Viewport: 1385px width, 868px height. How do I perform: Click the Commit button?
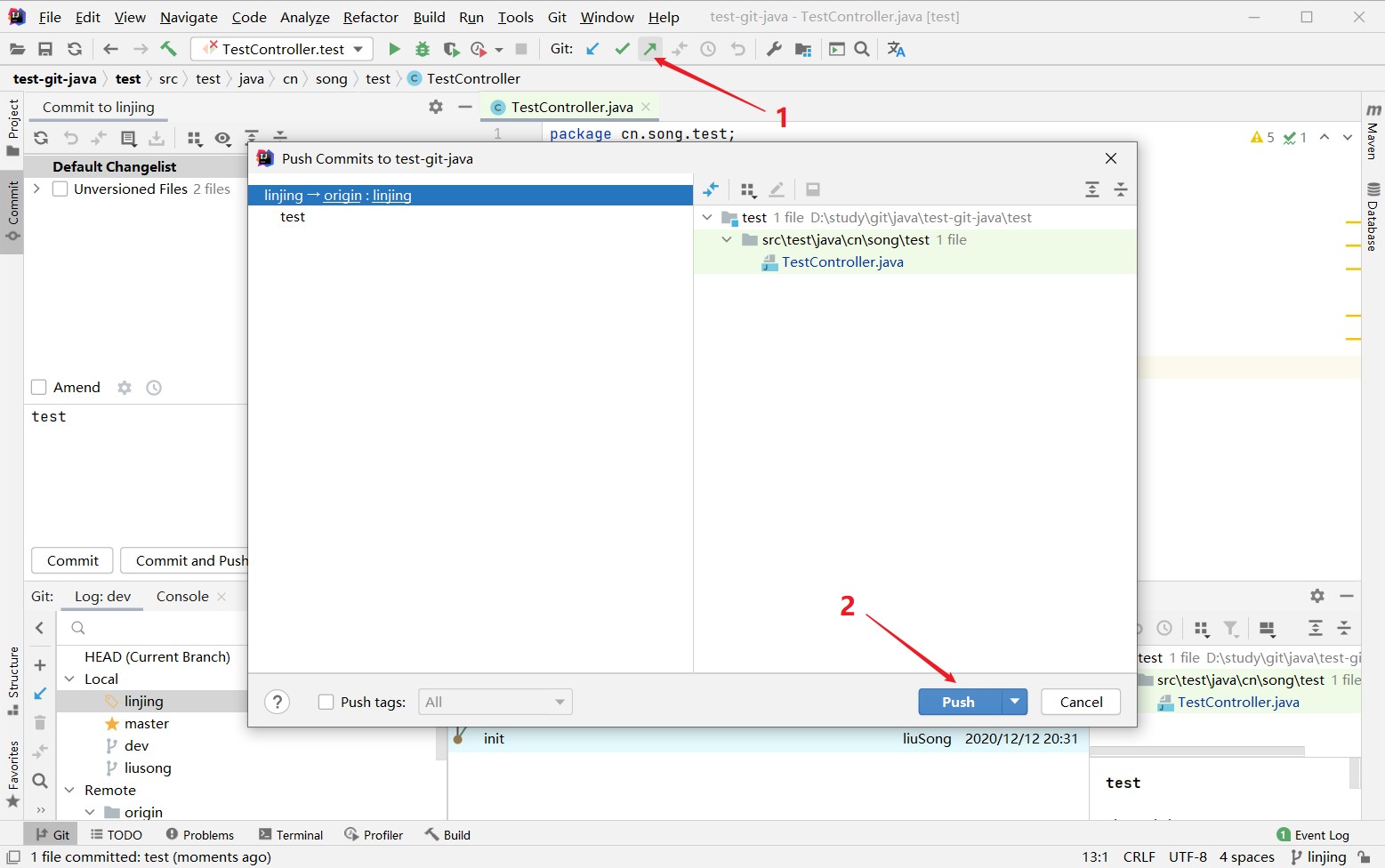(x=73, y=560)
